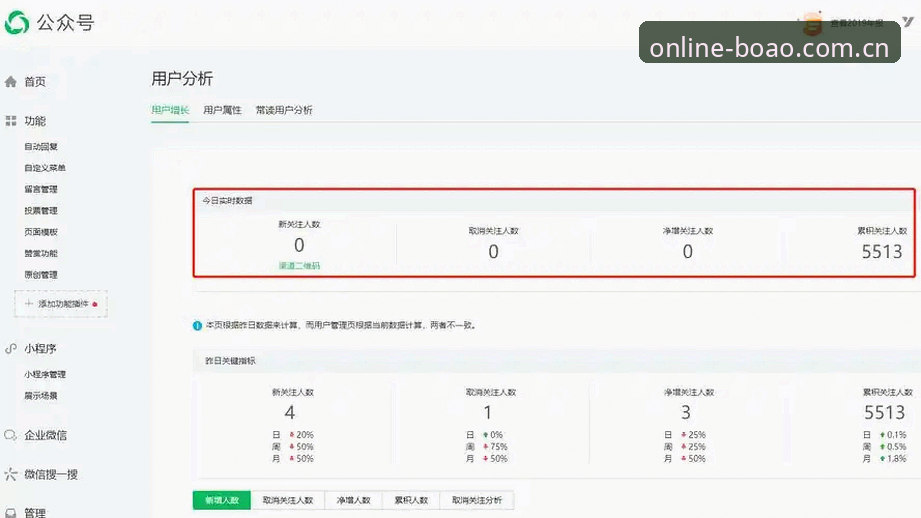Click the 用户分析 page title
Screen dimensions: 921x518
[x=182, y=79]
